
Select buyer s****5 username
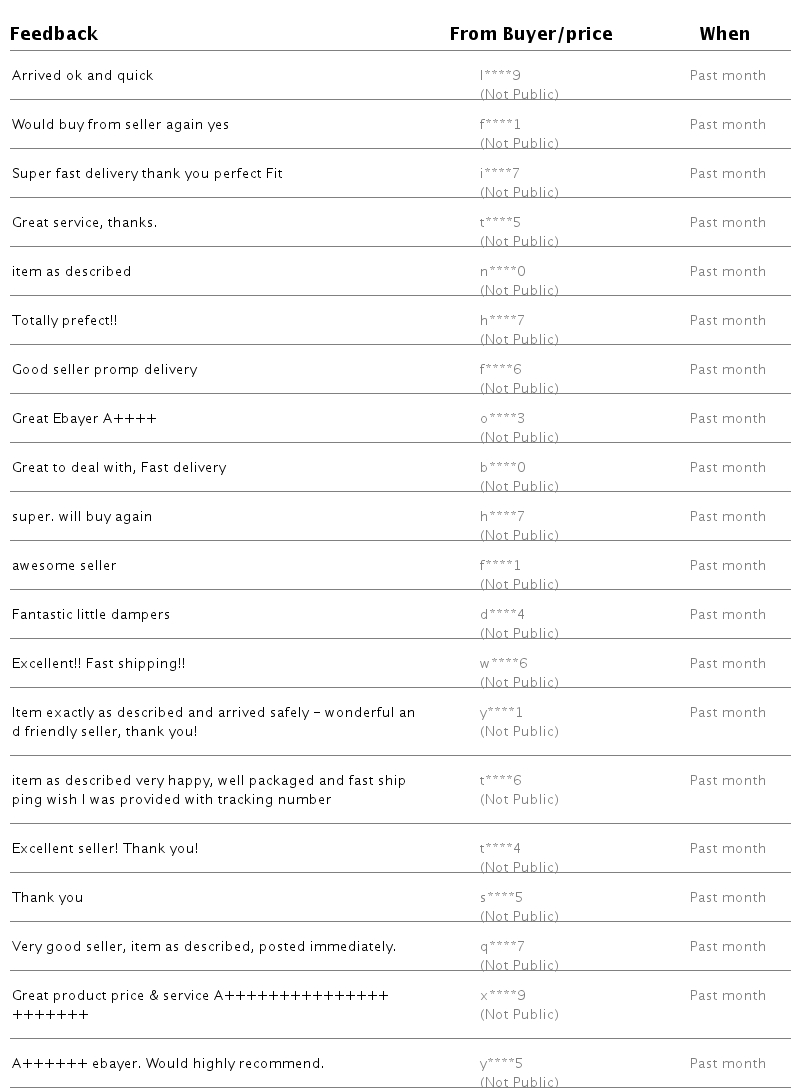coord(501,898)
